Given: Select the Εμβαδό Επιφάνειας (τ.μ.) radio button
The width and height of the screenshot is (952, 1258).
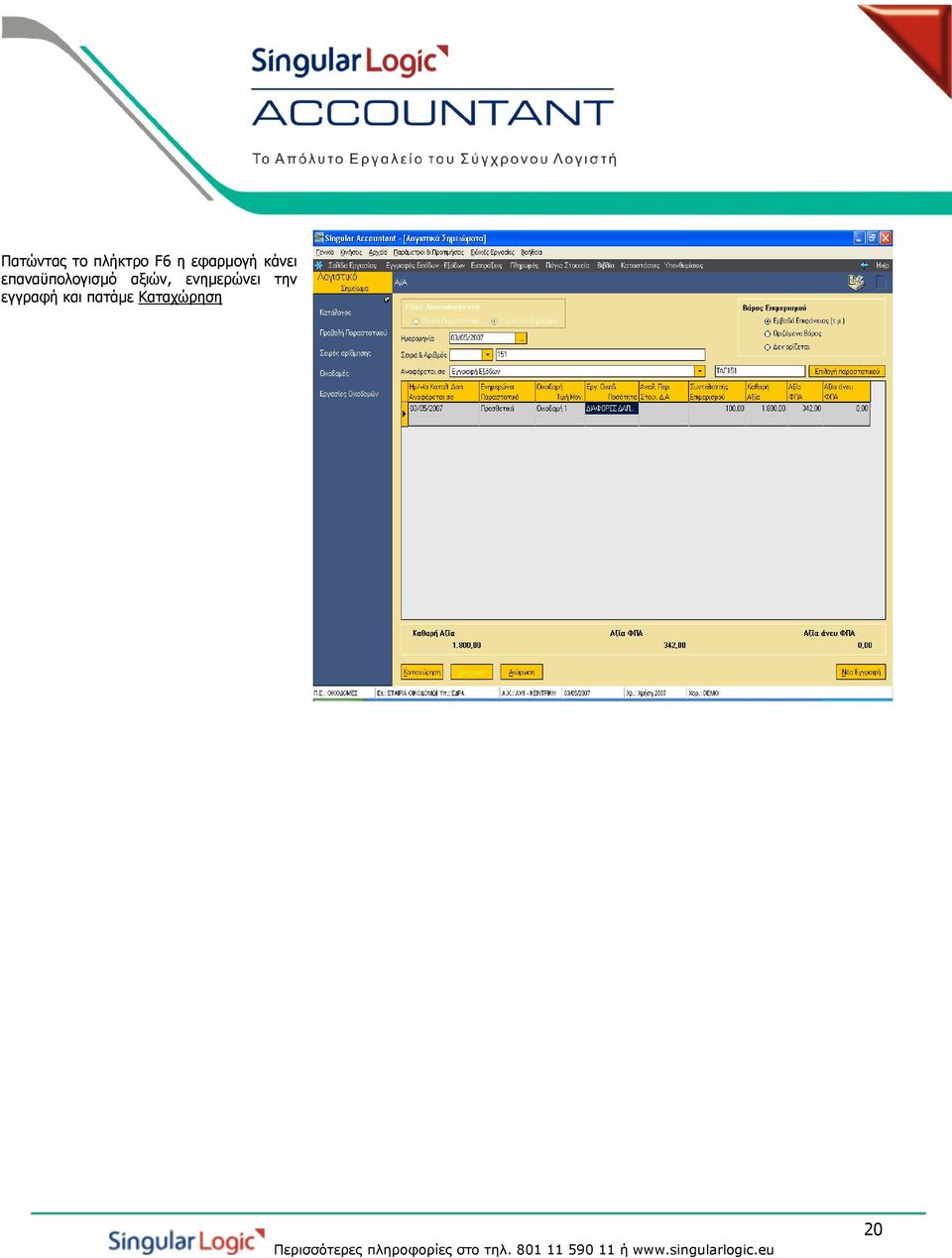Looking at the screenshot, I should pyautogui.click(x=768, y=321).
